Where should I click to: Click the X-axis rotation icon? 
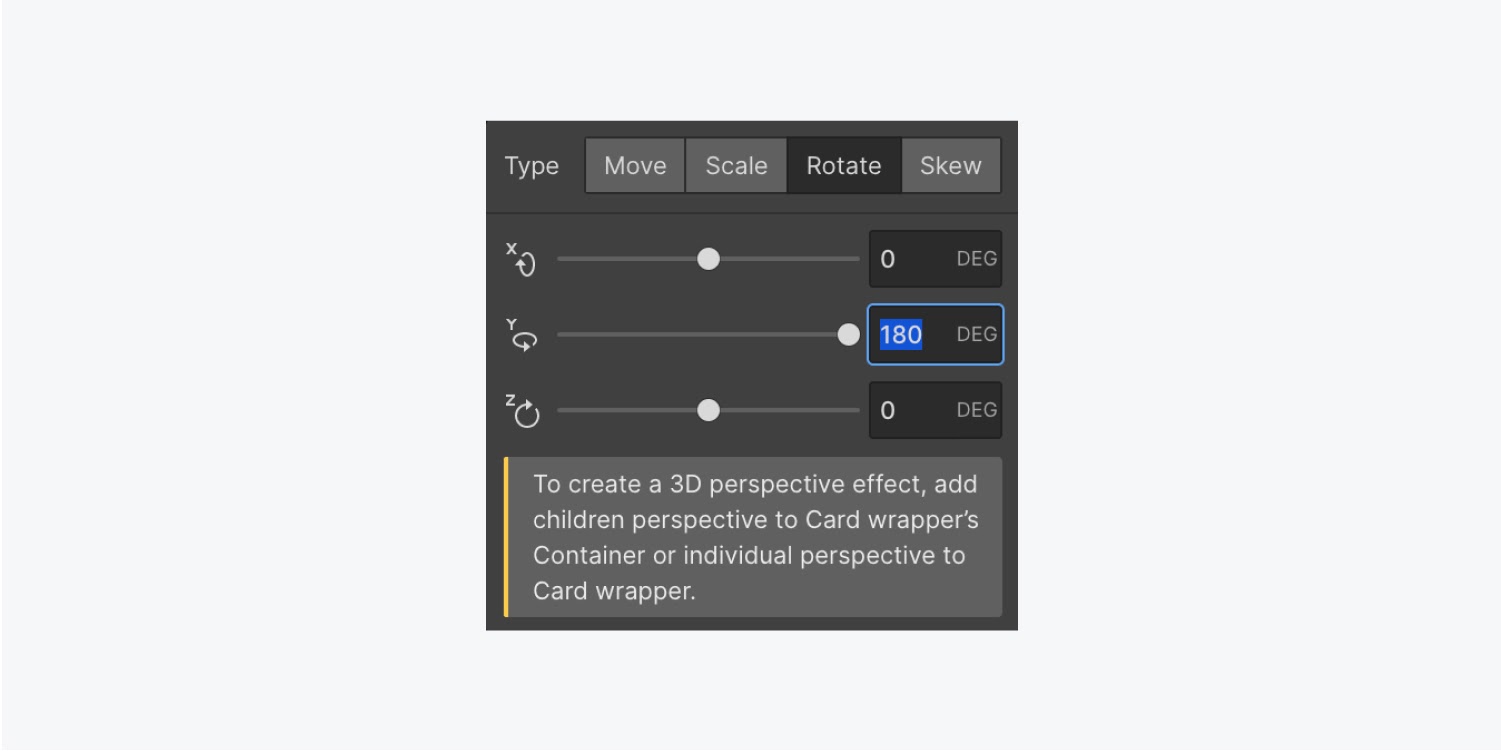tap(521, 259)
